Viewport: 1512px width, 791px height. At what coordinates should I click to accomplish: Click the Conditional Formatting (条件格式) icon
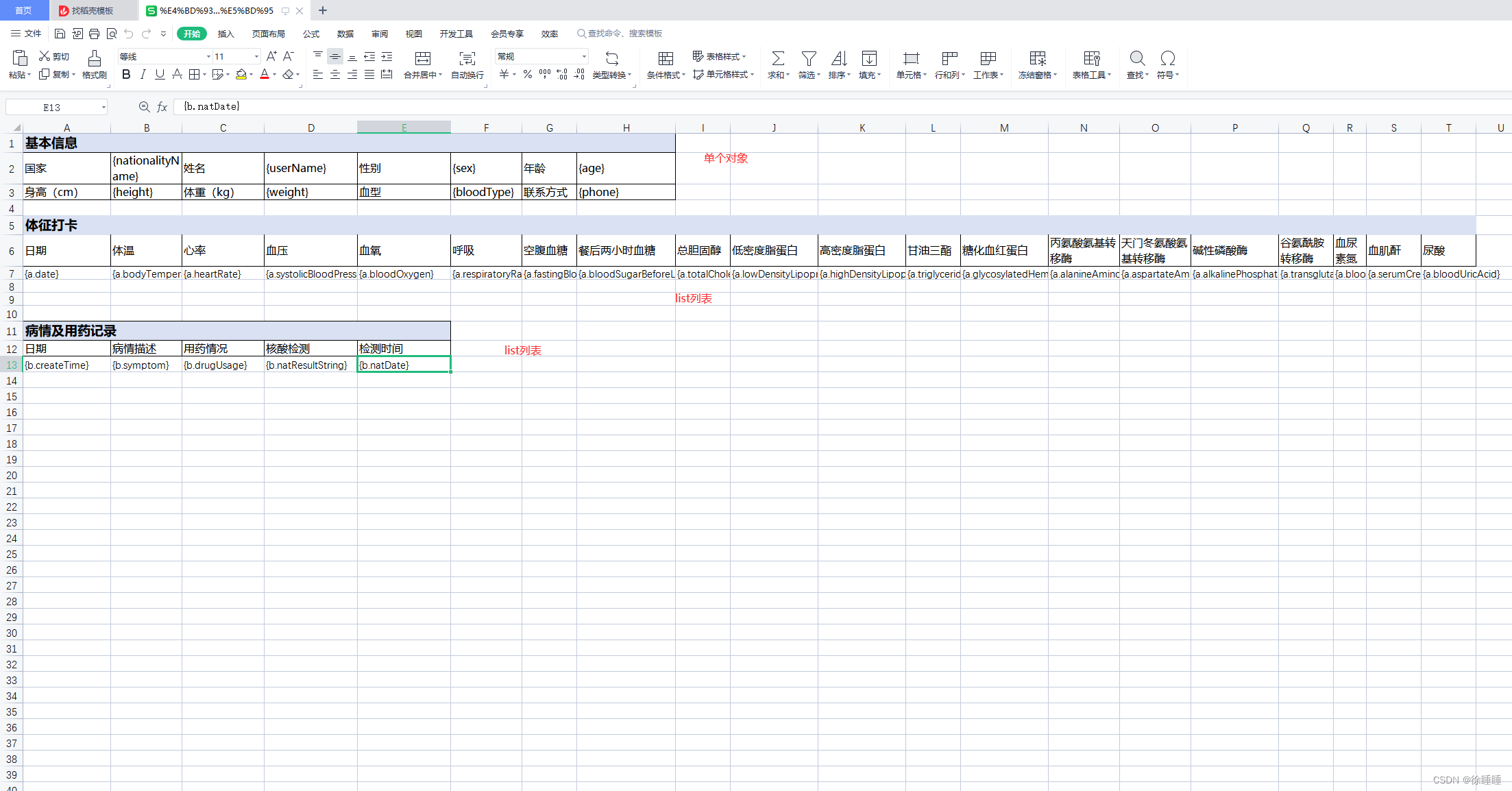666,58
